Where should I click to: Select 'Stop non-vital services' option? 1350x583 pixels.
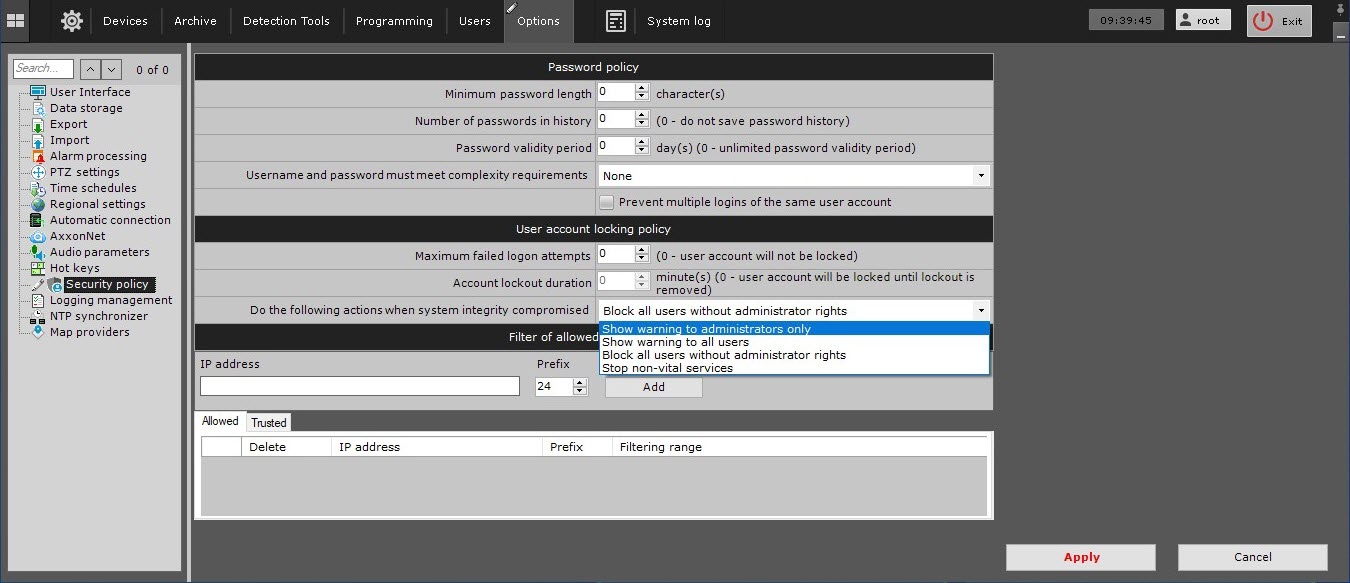tap(667, 368)
